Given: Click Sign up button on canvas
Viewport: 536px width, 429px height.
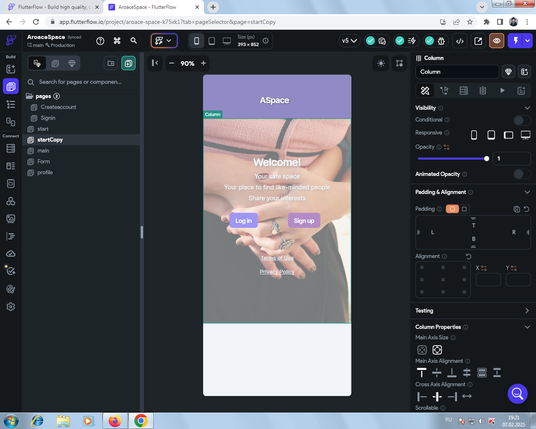Looking at the screenshot, I should click(304, 221).
